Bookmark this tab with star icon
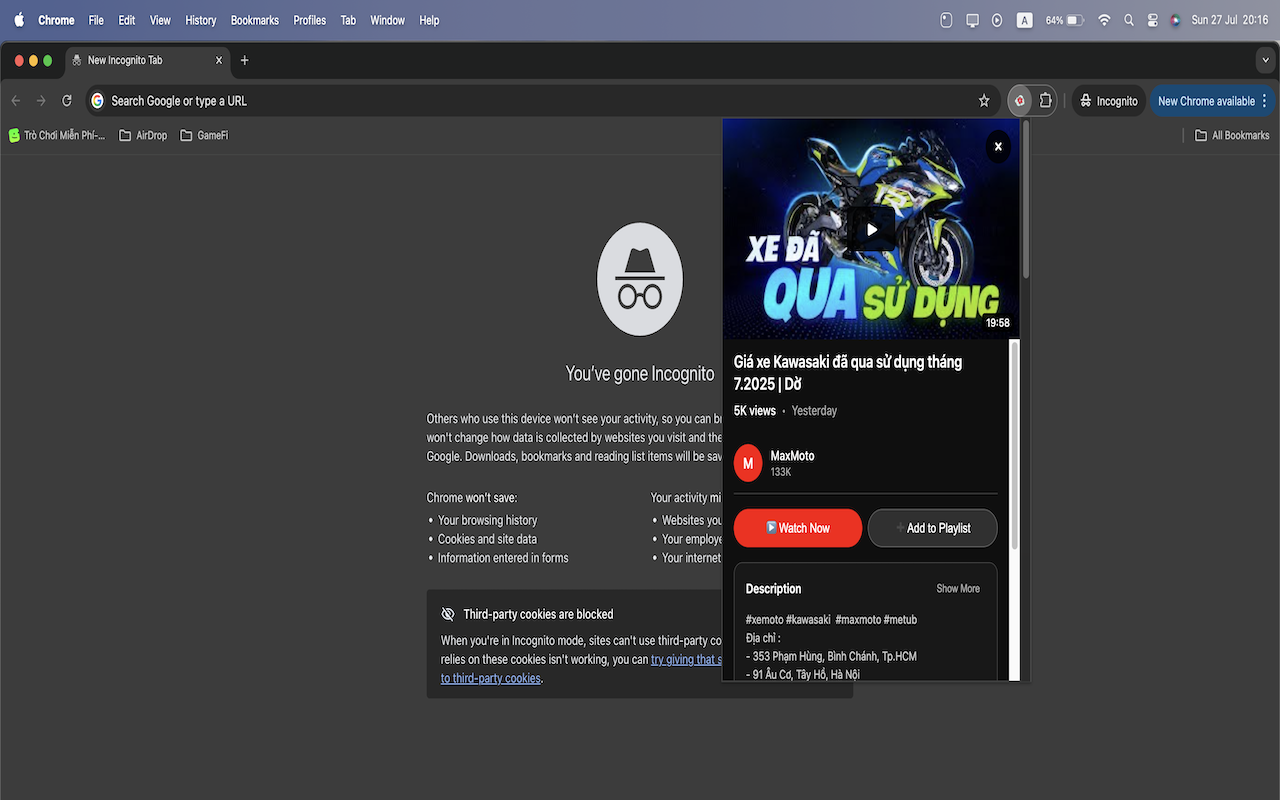The width and height of the screenshot is (1280, 800). tap(984, 101)
